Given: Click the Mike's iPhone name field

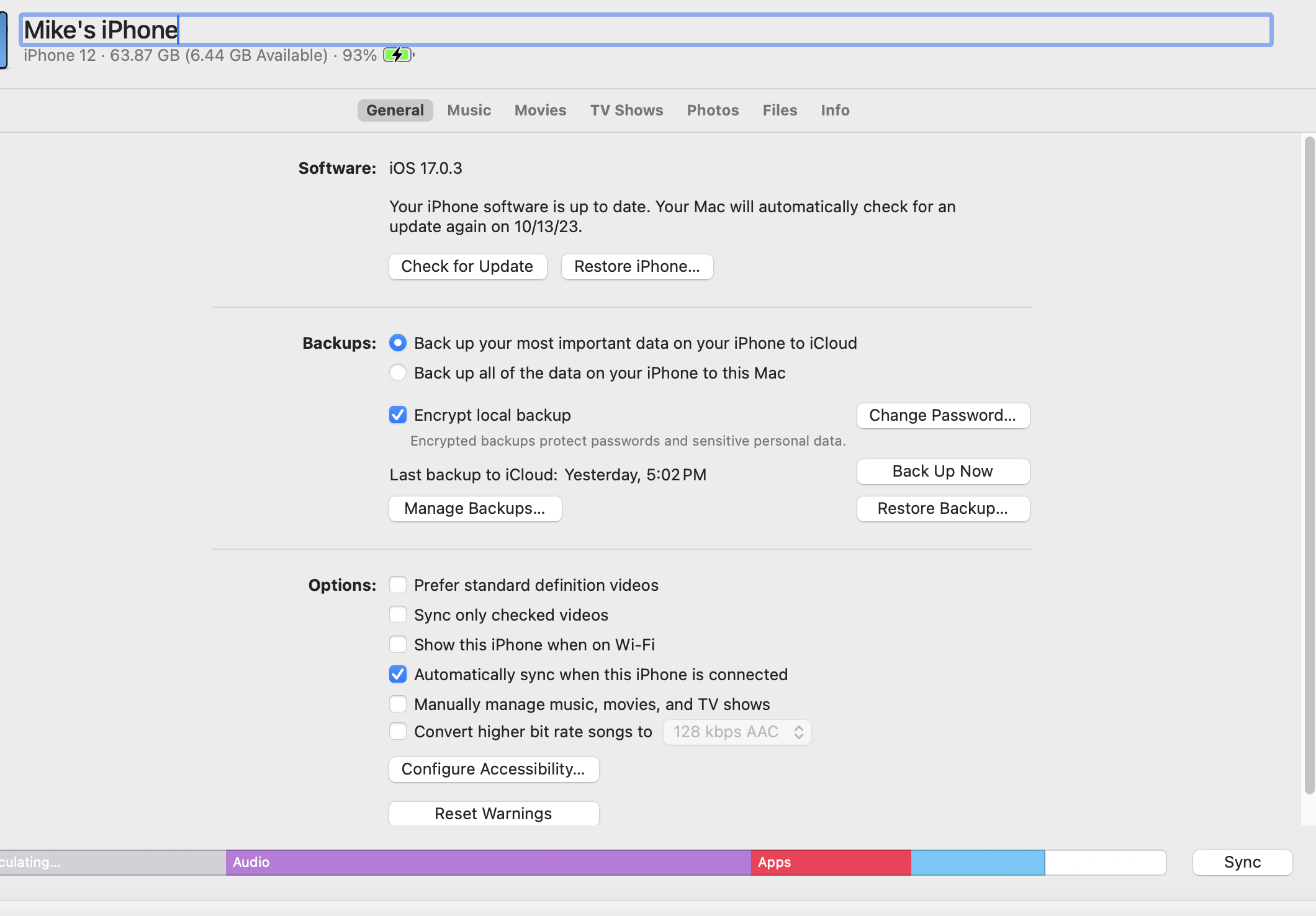Looking at the screenshot, I should (646, 30).
